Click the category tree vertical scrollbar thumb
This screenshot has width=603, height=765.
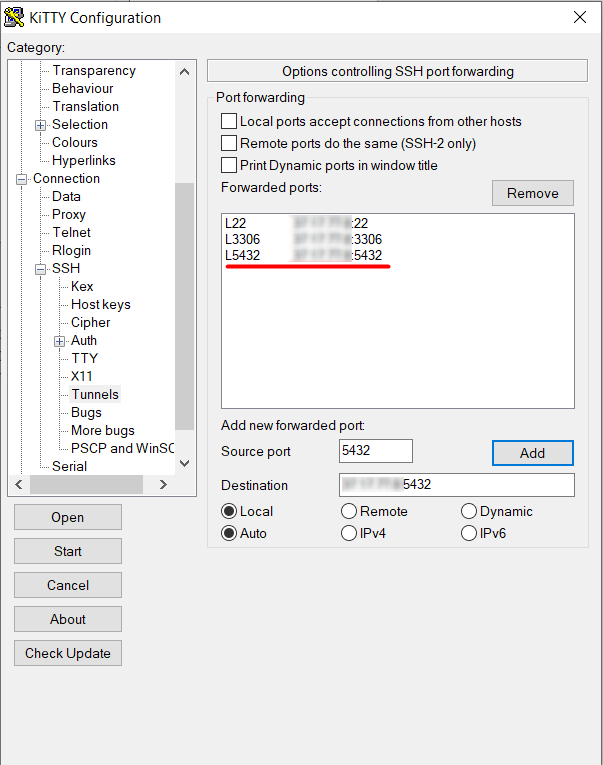(184, 306)
